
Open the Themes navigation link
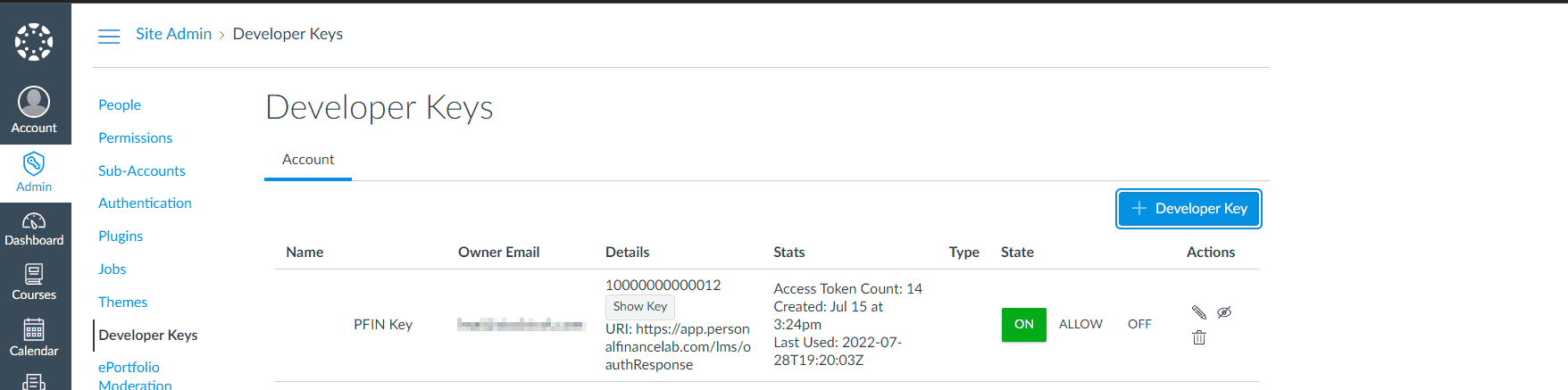tap(123, 303)
